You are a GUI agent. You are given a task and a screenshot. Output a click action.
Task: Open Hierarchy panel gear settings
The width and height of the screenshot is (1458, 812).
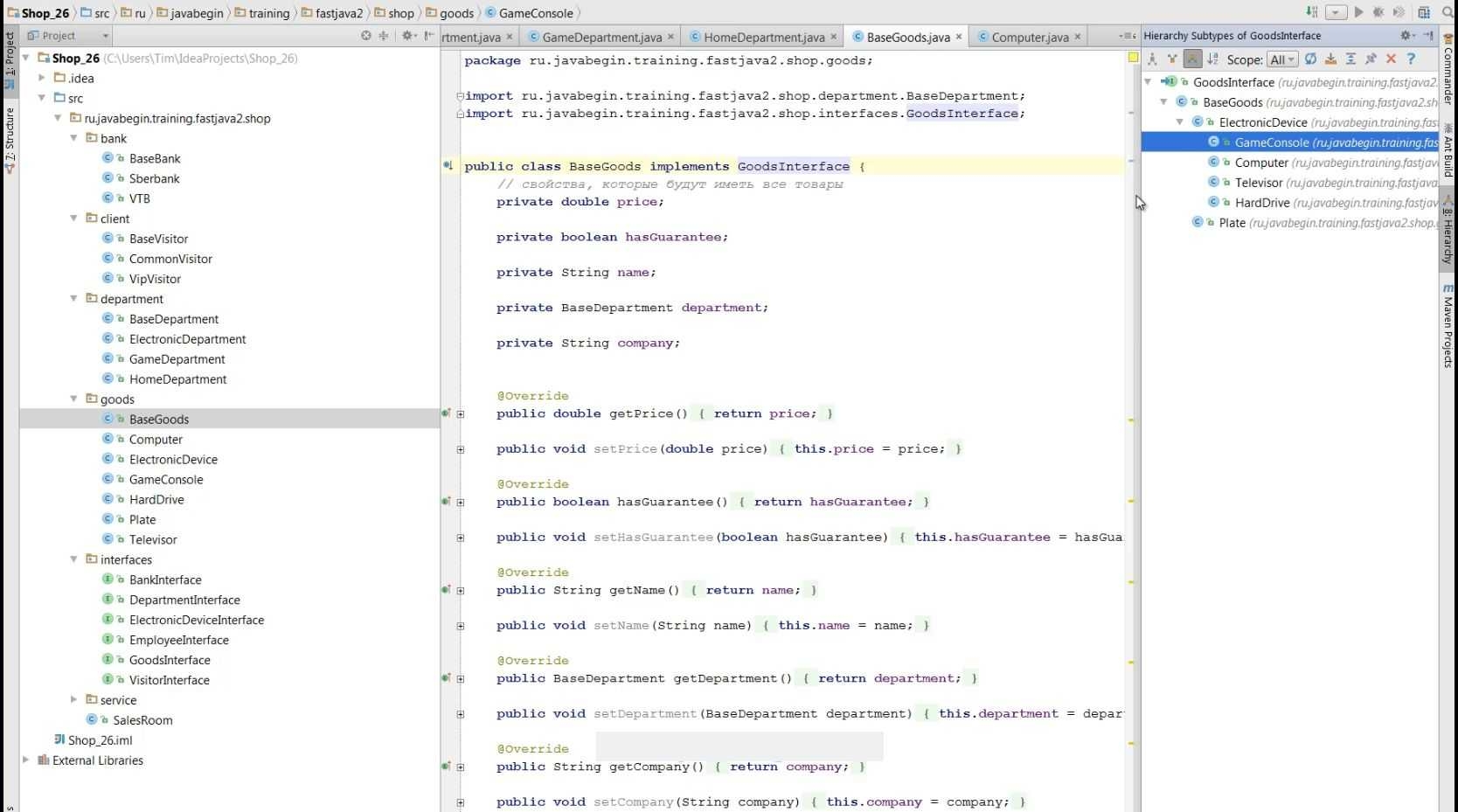(x=1406, y=36)
